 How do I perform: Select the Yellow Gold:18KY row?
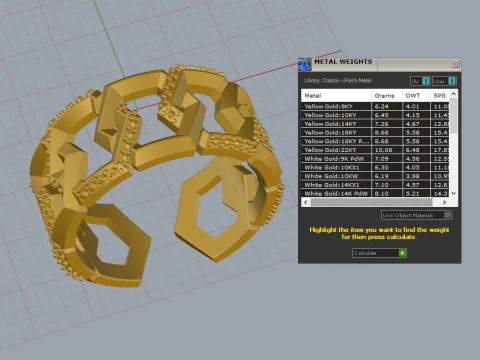click(x=376, y=132)
